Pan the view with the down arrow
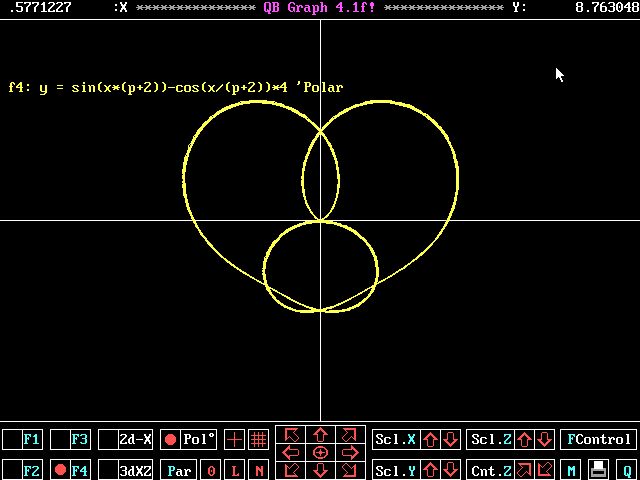This screenshot has width=640, height=480. click(320, 470)
